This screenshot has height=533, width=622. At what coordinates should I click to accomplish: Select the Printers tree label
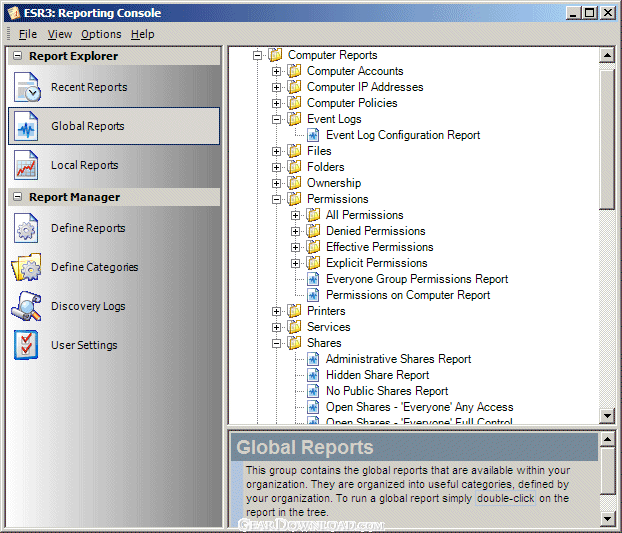[x=326, y=311]
